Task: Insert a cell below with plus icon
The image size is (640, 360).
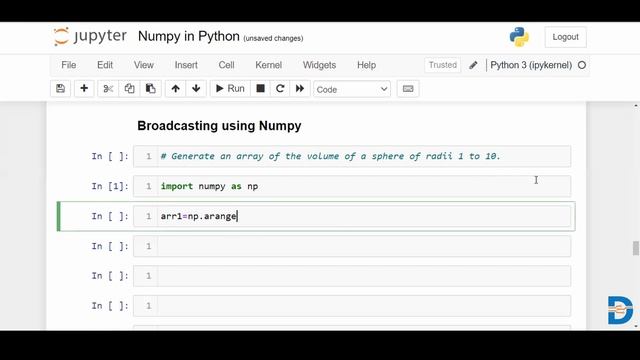Action: 84,89
